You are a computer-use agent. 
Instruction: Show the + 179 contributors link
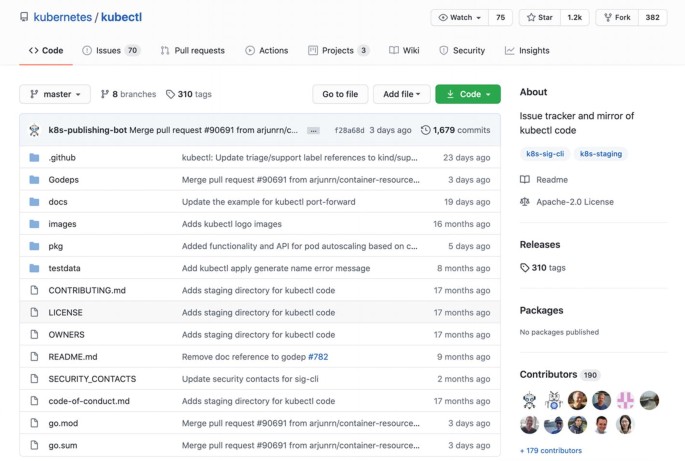(x=551, y=451)
